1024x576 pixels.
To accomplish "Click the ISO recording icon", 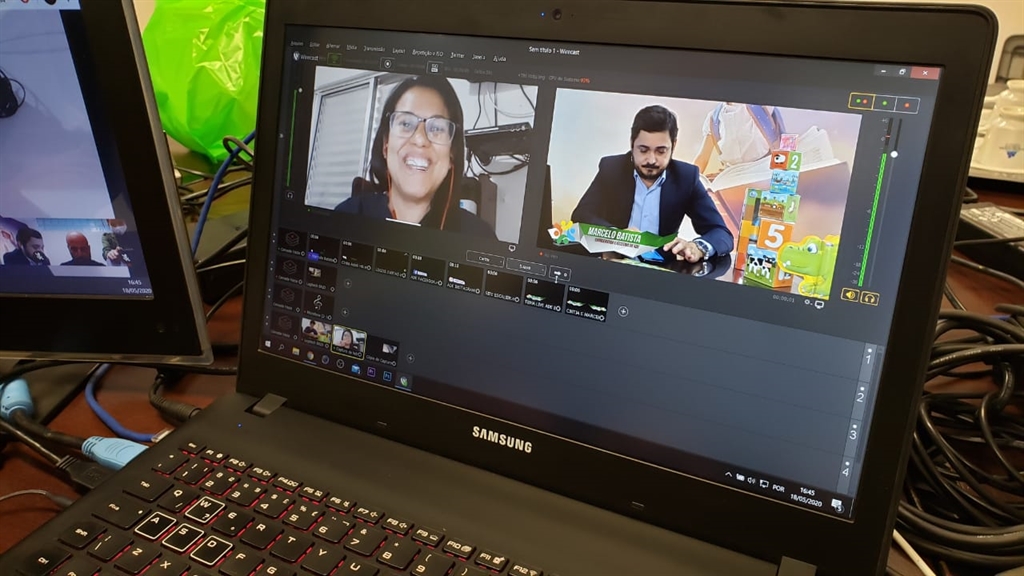I will pos(434,67).
